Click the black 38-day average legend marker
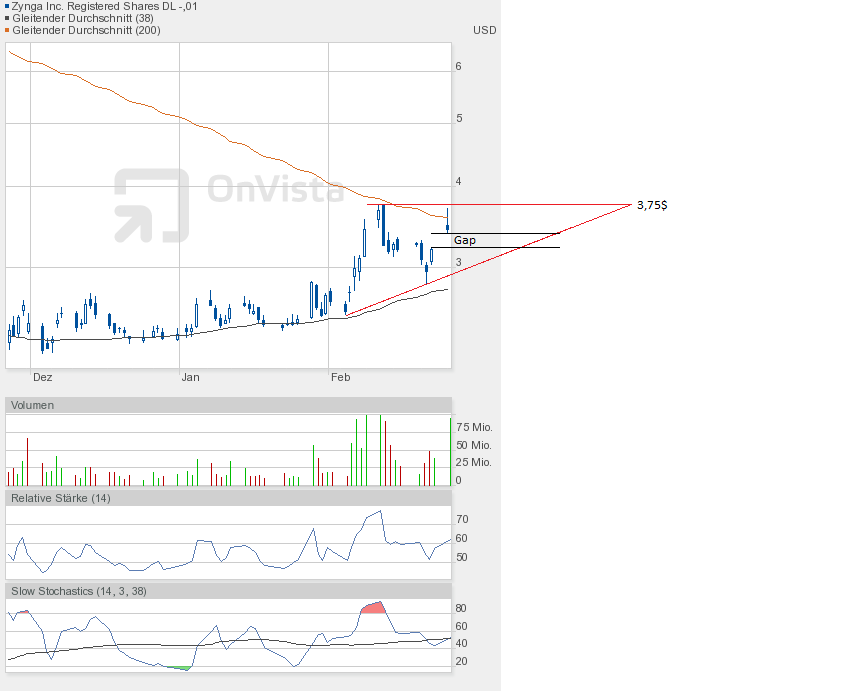This screenshot has height=691, width=850. click(x=8, y=19)
